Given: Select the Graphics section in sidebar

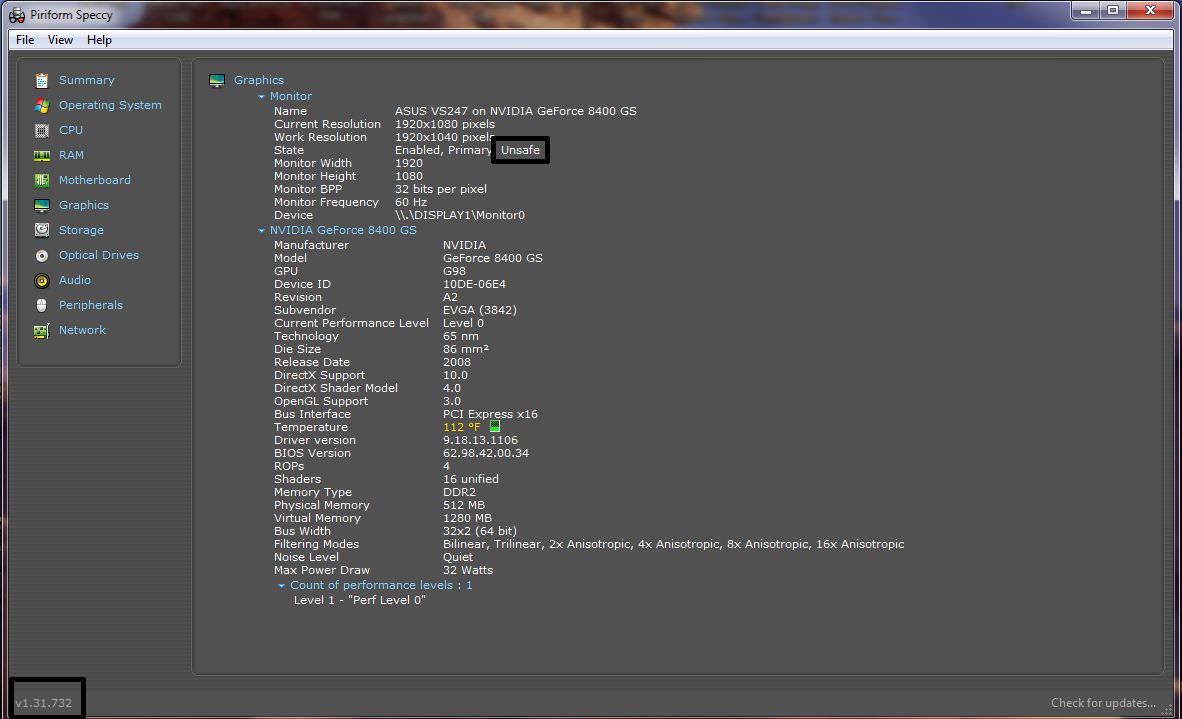Looking at the screenshot, I should (84, 204).
